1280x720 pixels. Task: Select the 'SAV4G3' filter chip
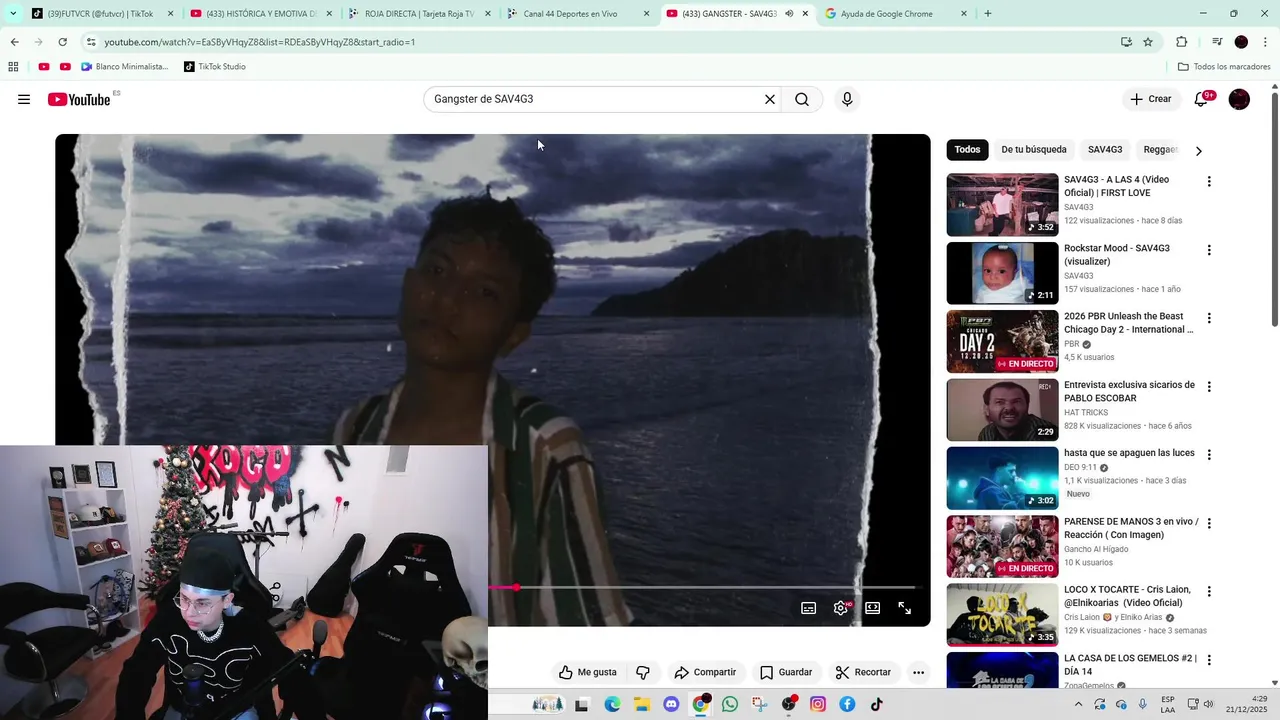[x=1105, y=150]
